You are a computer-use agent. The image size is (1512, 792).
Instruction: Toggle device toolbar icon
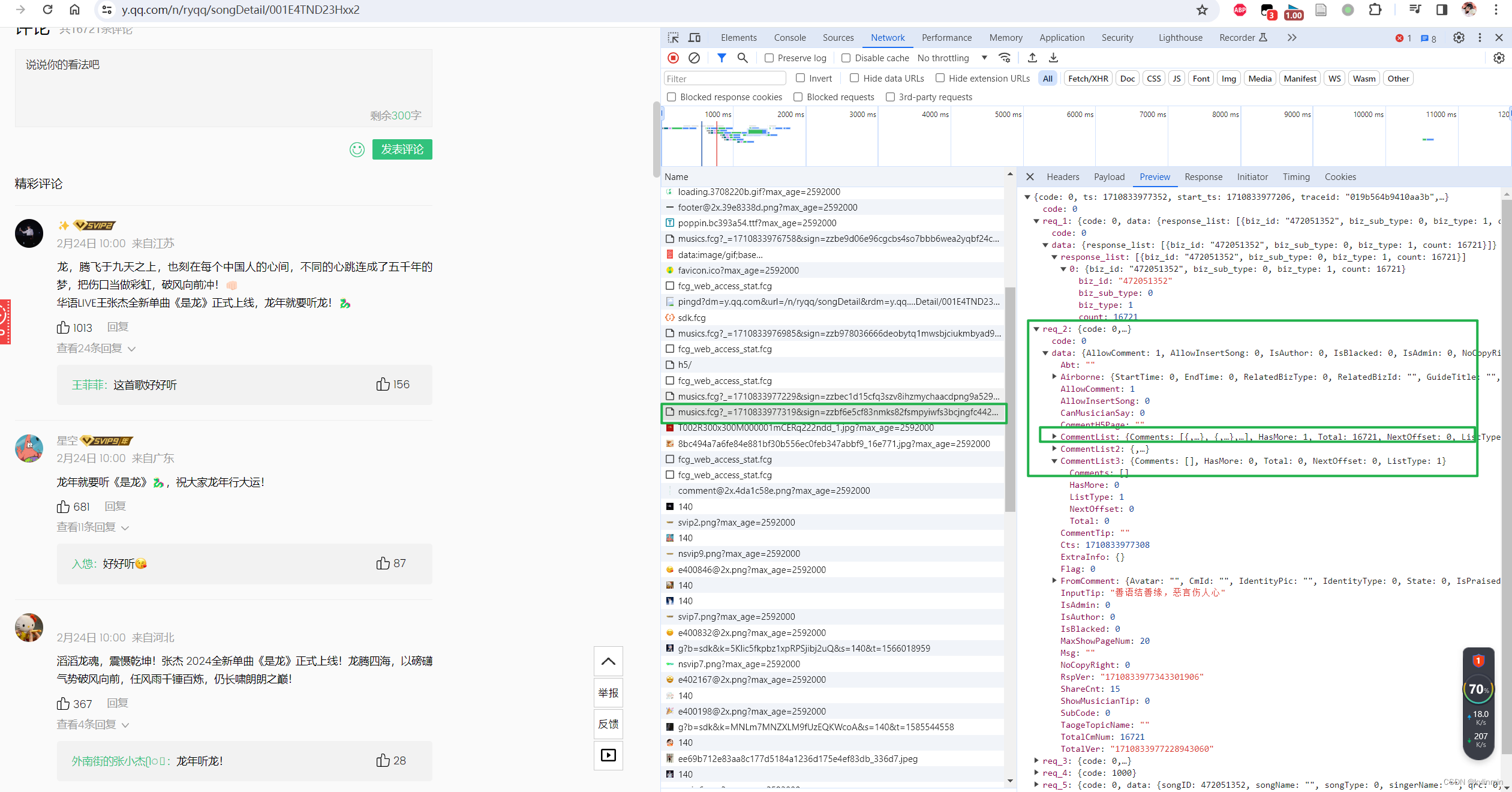[x=695, y=38]
